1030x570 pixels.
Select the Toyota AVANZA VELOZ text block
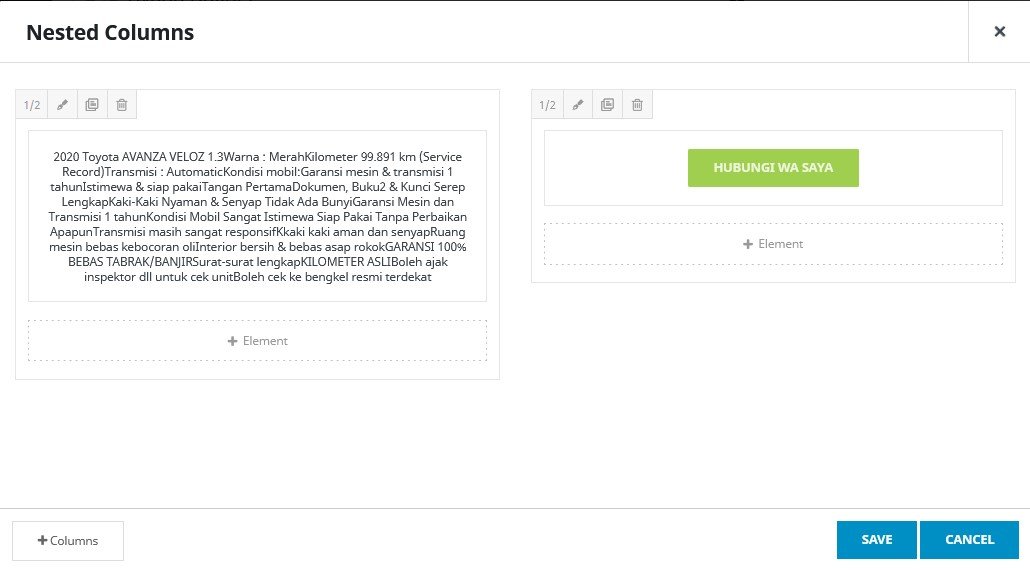coord(257,216)
